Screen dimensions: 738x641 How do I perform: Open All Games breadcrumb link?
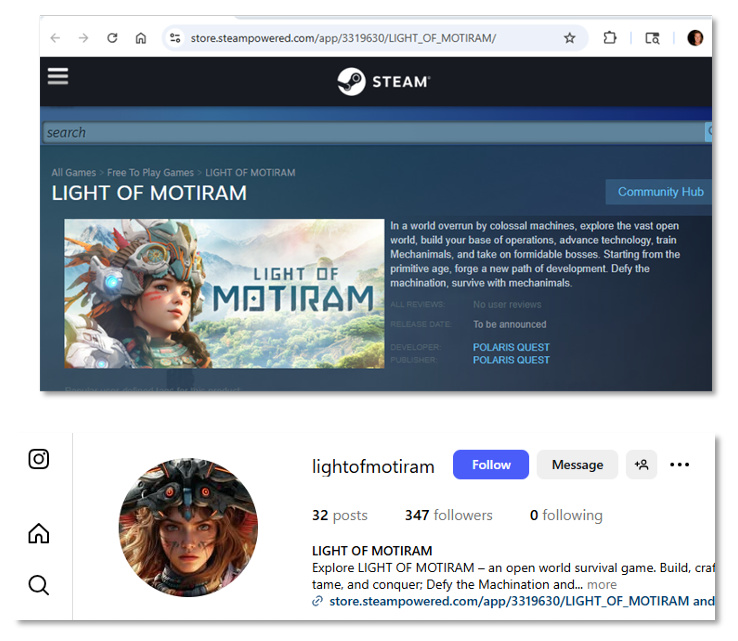point(73,173)
